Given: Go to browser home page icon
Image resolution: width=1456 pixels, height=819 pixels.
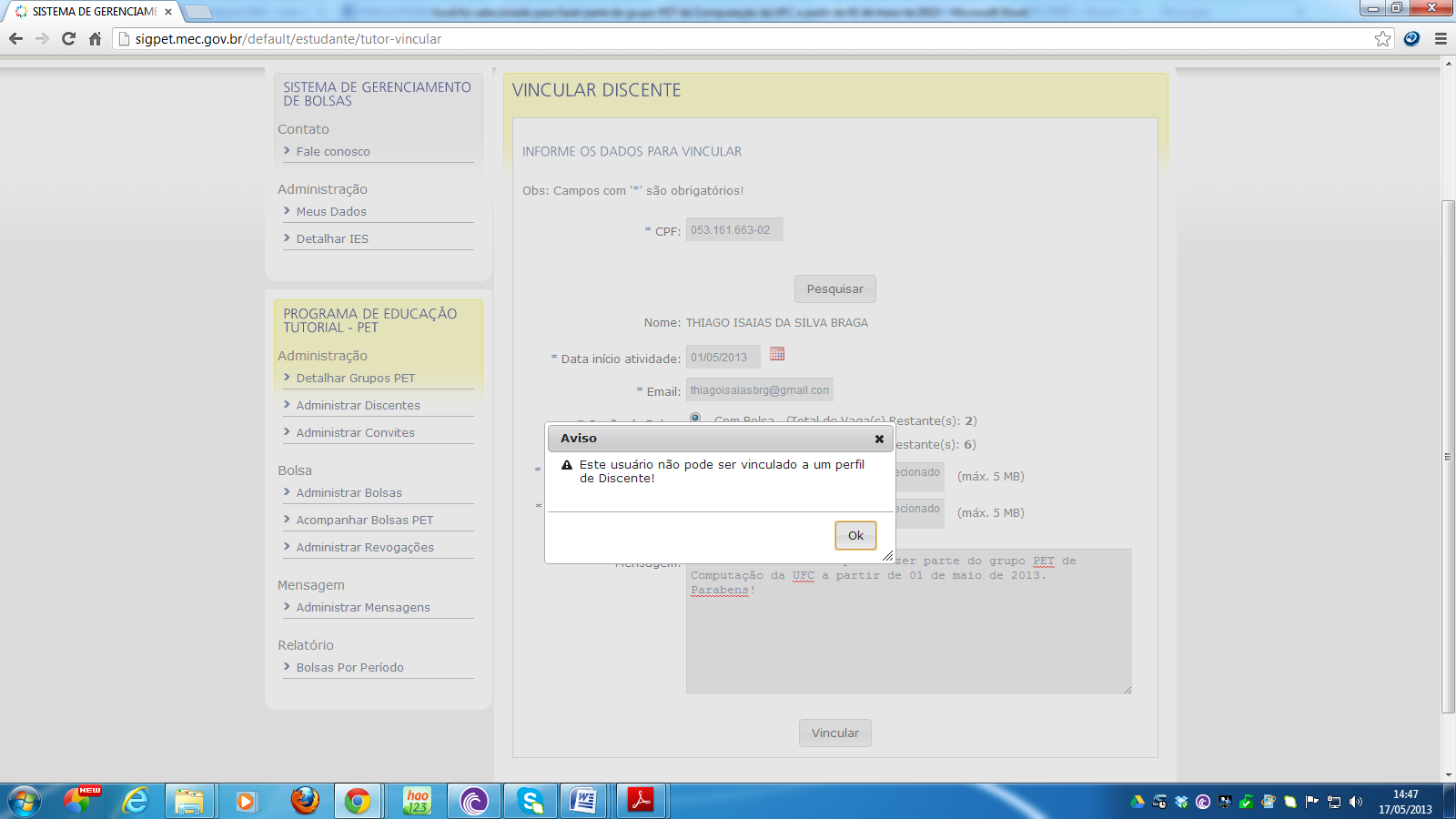Looking at the screenshot, I should [x=95, y=38].
